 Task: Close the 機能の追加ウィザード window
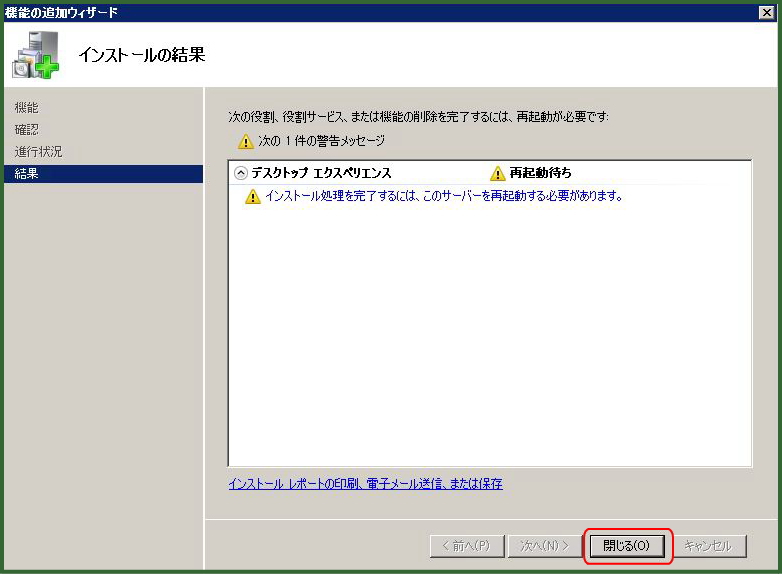click(x=767, y=12)
